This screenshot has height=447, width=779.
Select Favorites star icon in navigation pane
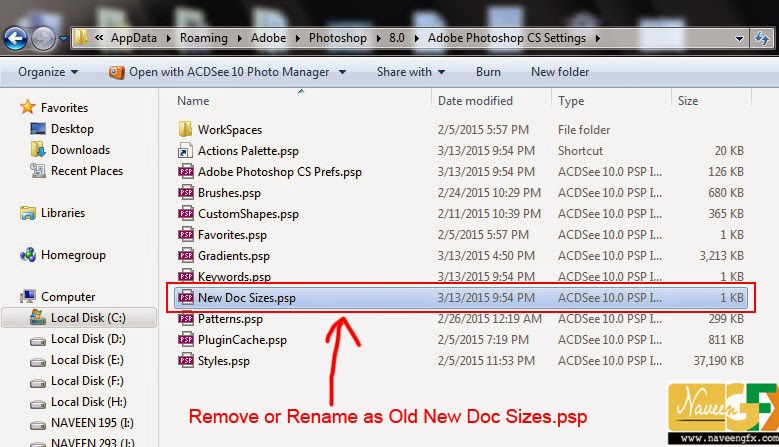27,107
